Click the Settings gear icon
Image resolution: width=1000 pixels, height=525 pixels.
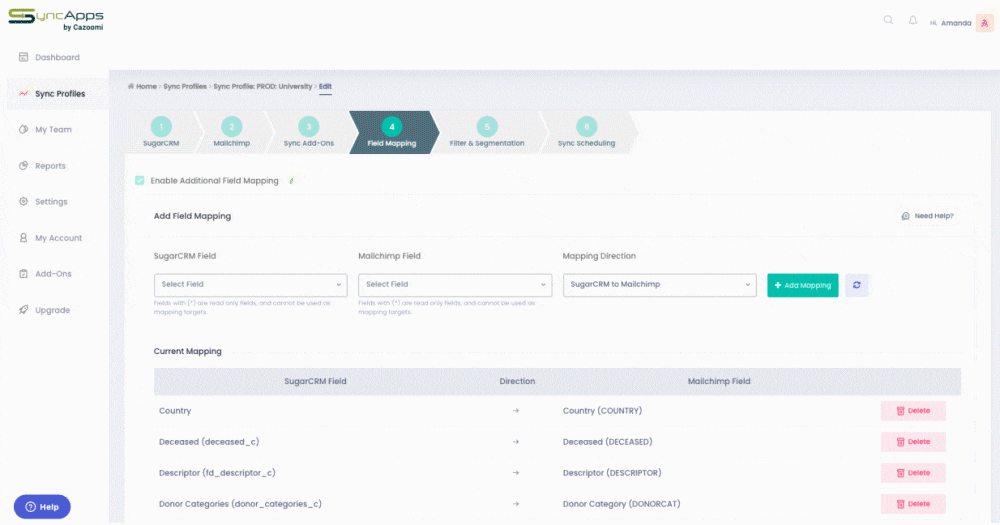(24, 201)
